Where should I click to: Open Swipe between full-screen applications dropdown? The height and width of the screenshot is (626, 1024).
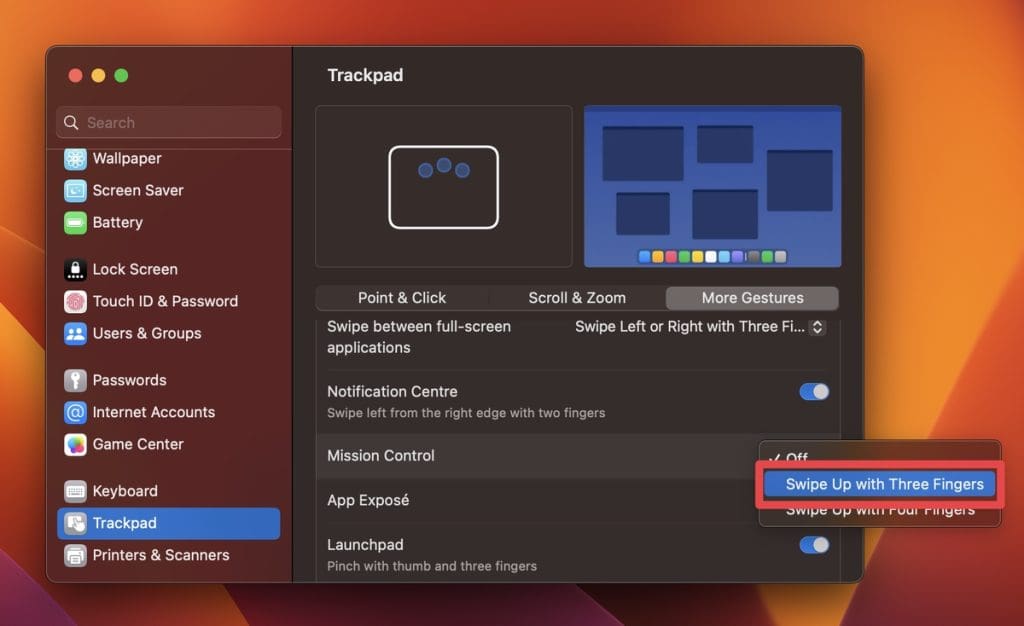tap(700, 327)
